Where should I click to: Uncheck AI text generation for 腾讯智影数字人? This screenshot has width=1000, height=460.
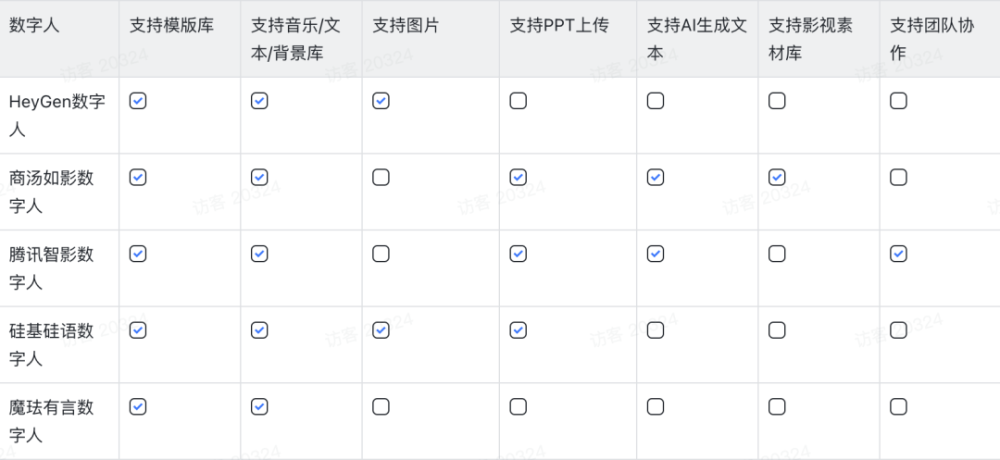pos(656,254)
